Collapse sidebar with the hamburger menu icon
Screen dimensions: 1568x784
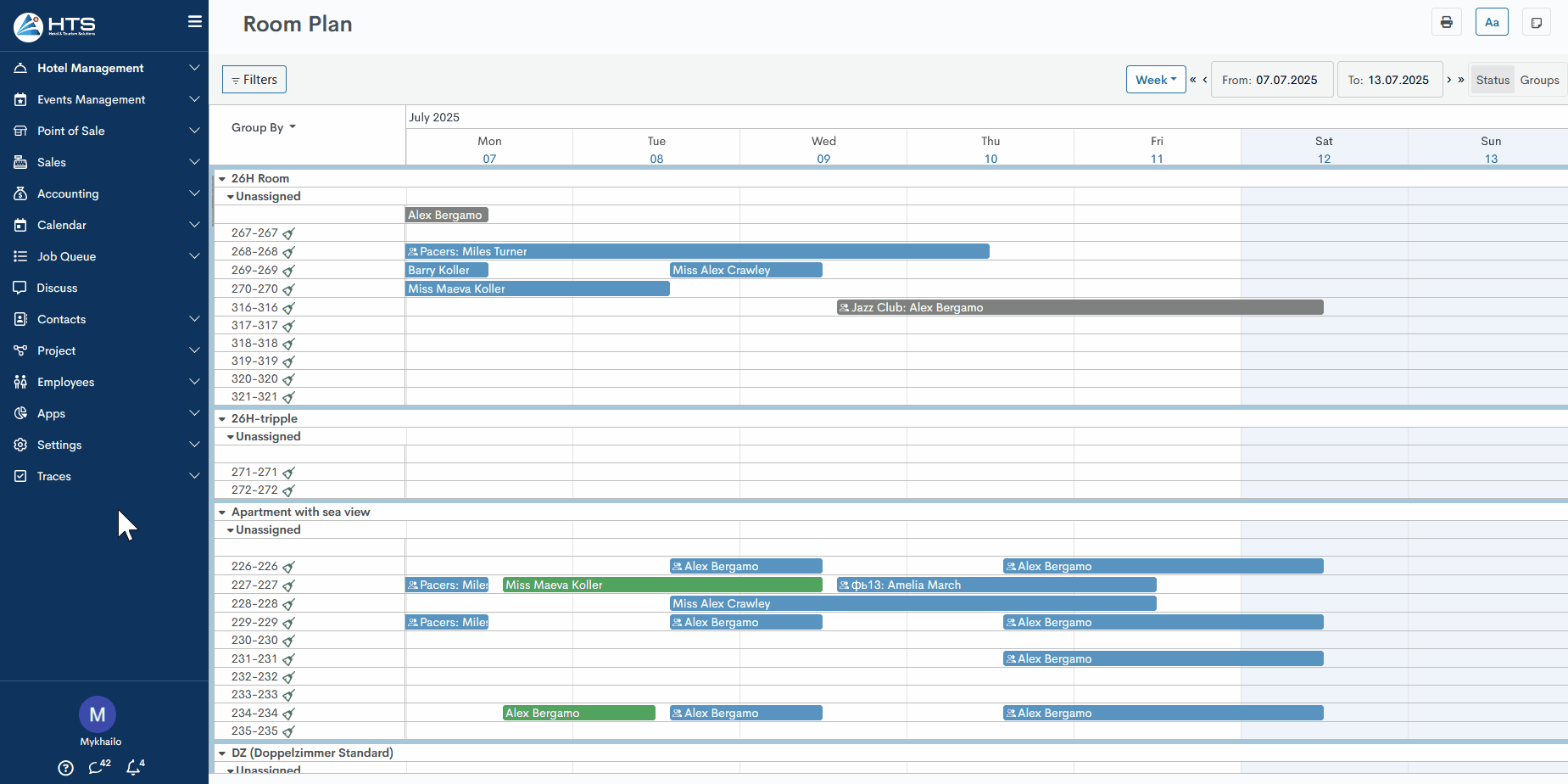(x=194, y=22)
